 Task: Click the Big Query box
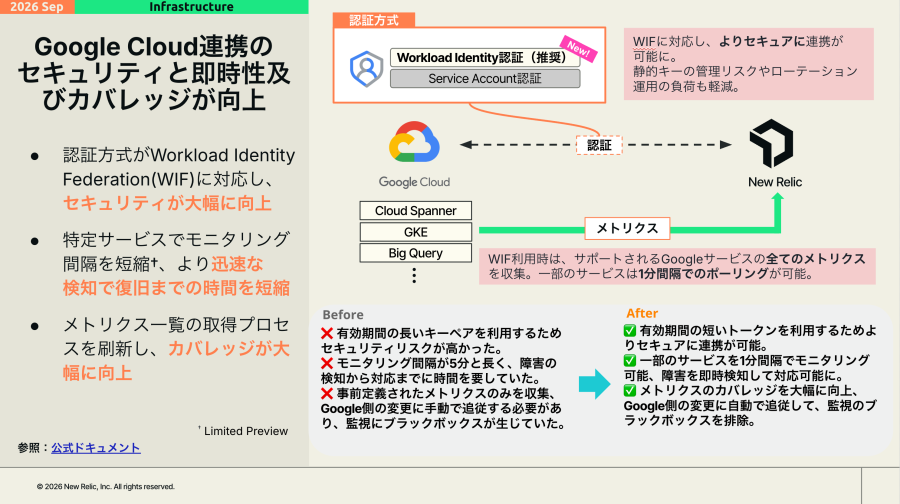pyautogui.click(x=416, y=253)
